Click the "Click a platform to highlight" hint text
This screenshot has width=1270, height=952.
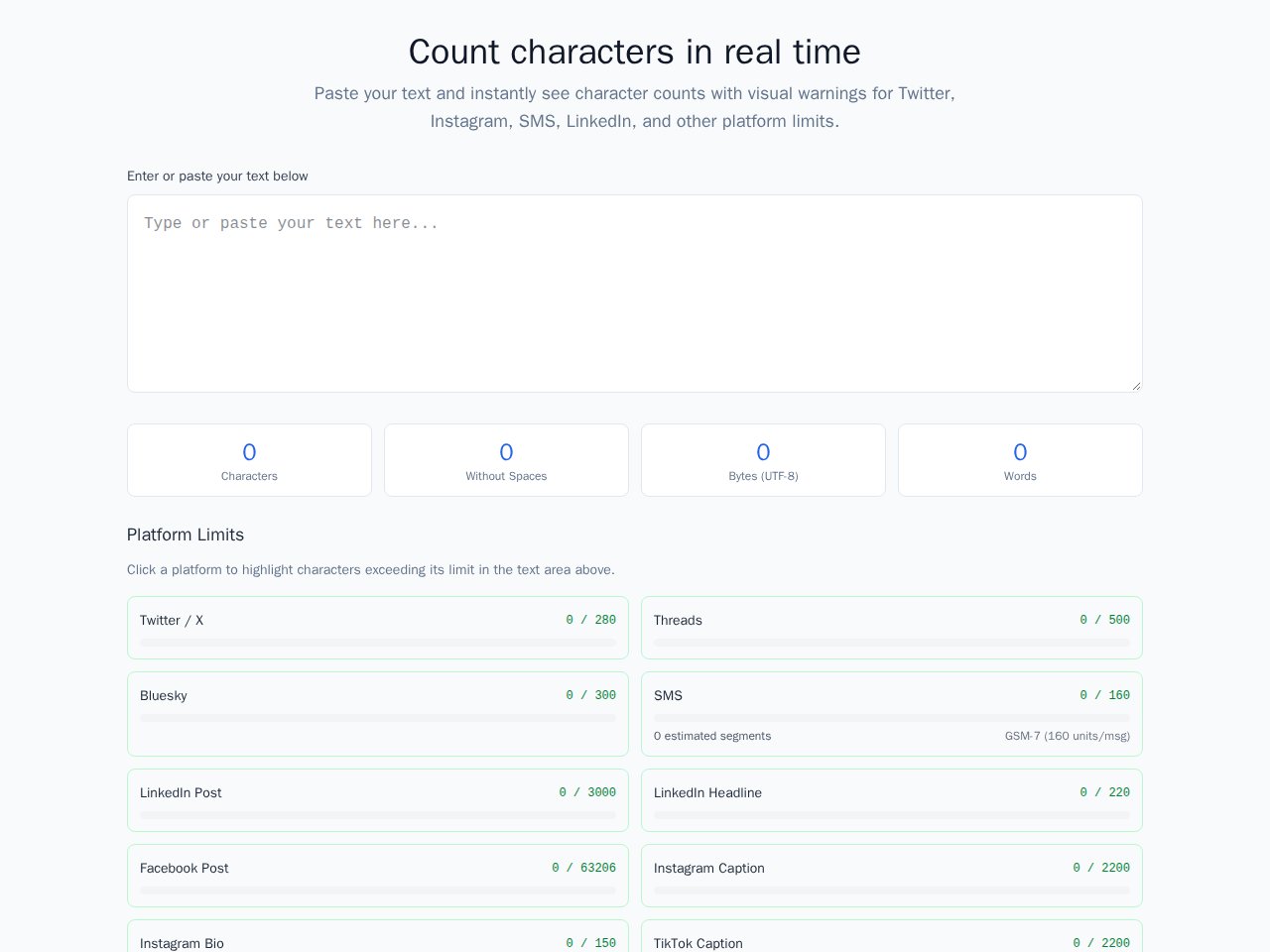coord(371,570)
